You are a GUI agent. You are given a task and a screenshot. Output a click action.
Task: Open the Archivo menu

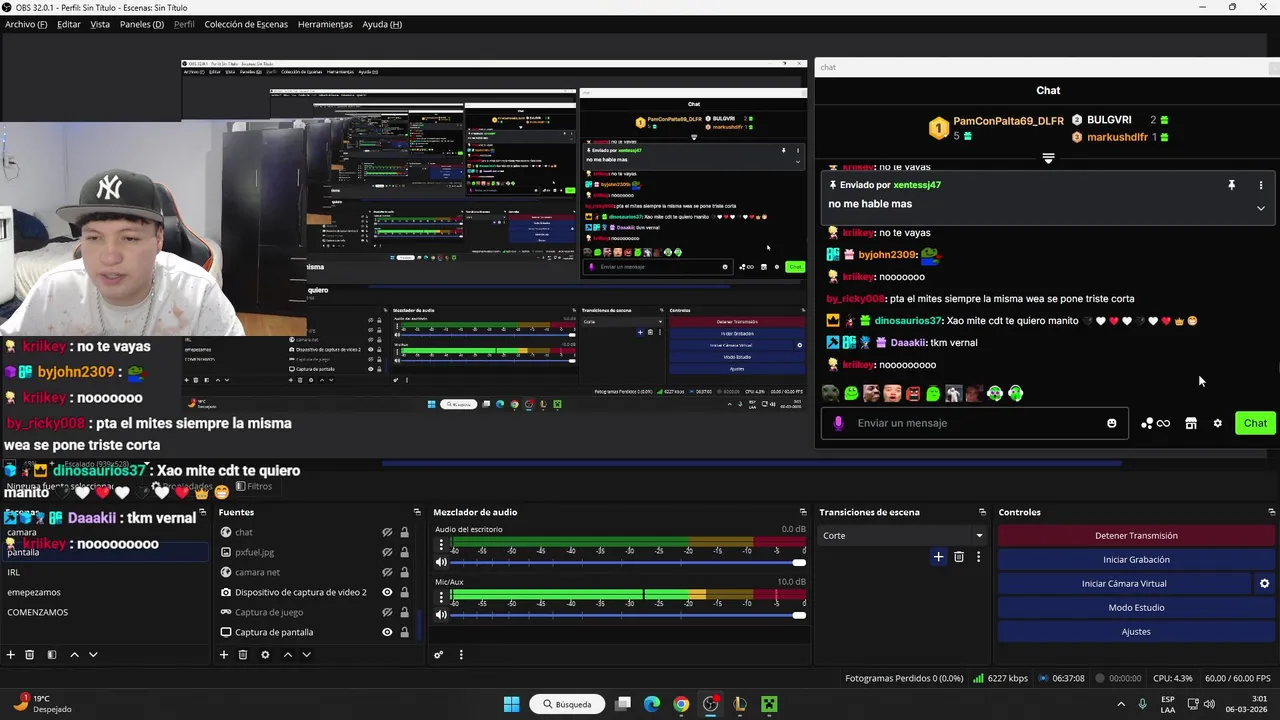(x=26, y=24)
